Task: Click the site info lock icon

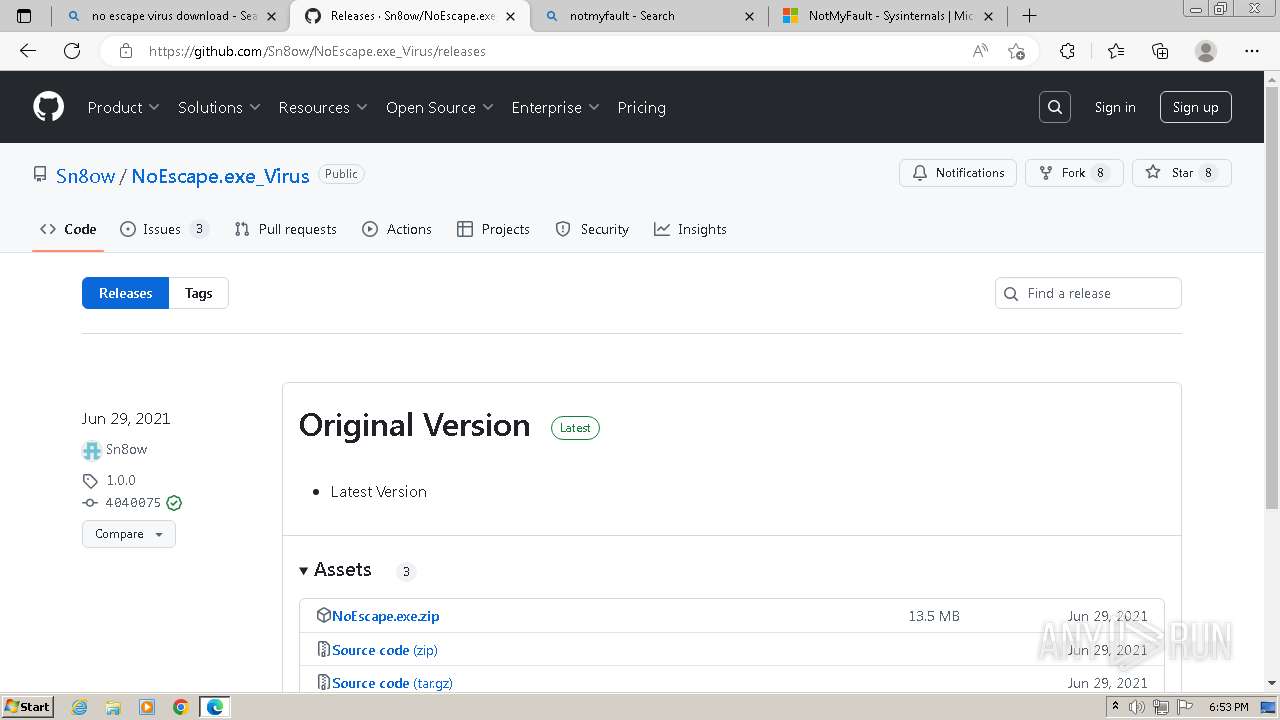Action: [125, 51]
